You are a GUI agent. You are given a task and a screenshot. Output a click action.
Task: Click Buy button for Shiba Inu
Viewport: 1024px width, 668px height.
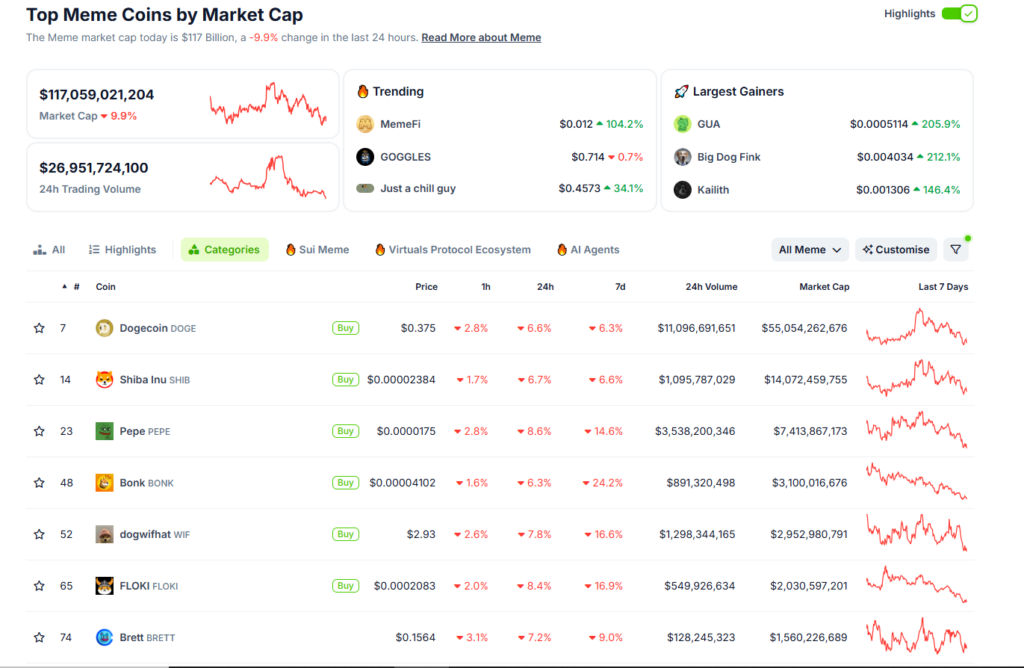tap(345, 379)
